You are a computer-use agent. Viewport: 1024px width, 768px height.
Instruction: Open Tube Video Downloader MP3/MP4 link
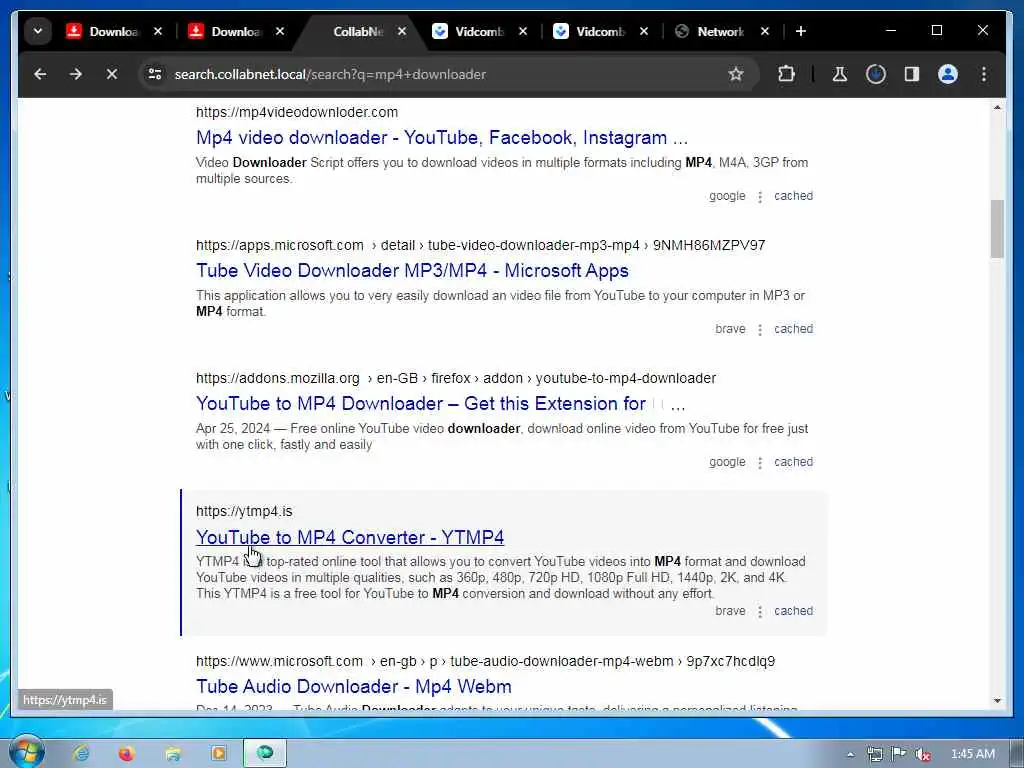[412, 270]
